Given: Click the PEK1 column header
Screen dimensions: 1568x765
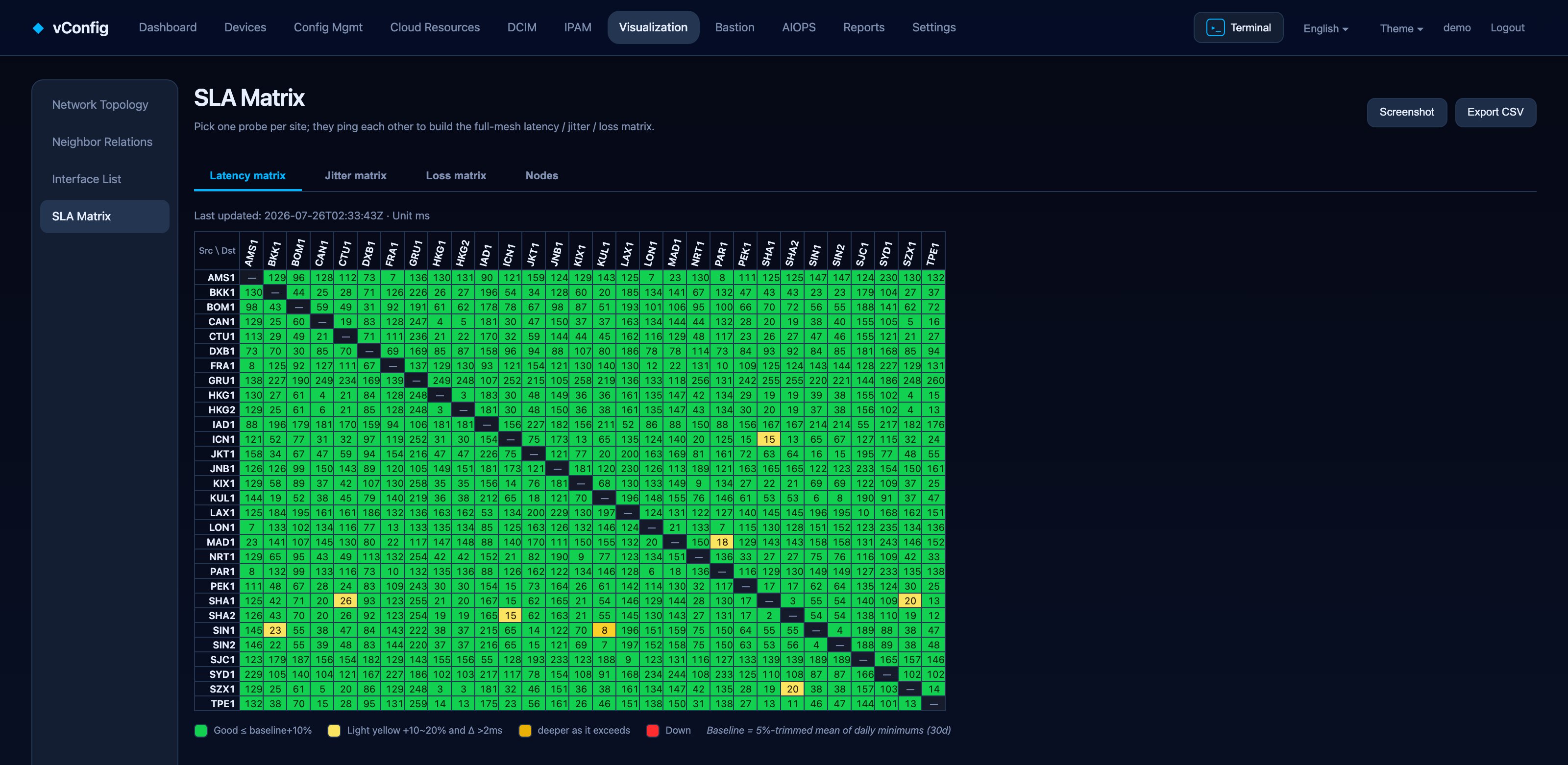Looking at the screenshot, I should 745,251.
